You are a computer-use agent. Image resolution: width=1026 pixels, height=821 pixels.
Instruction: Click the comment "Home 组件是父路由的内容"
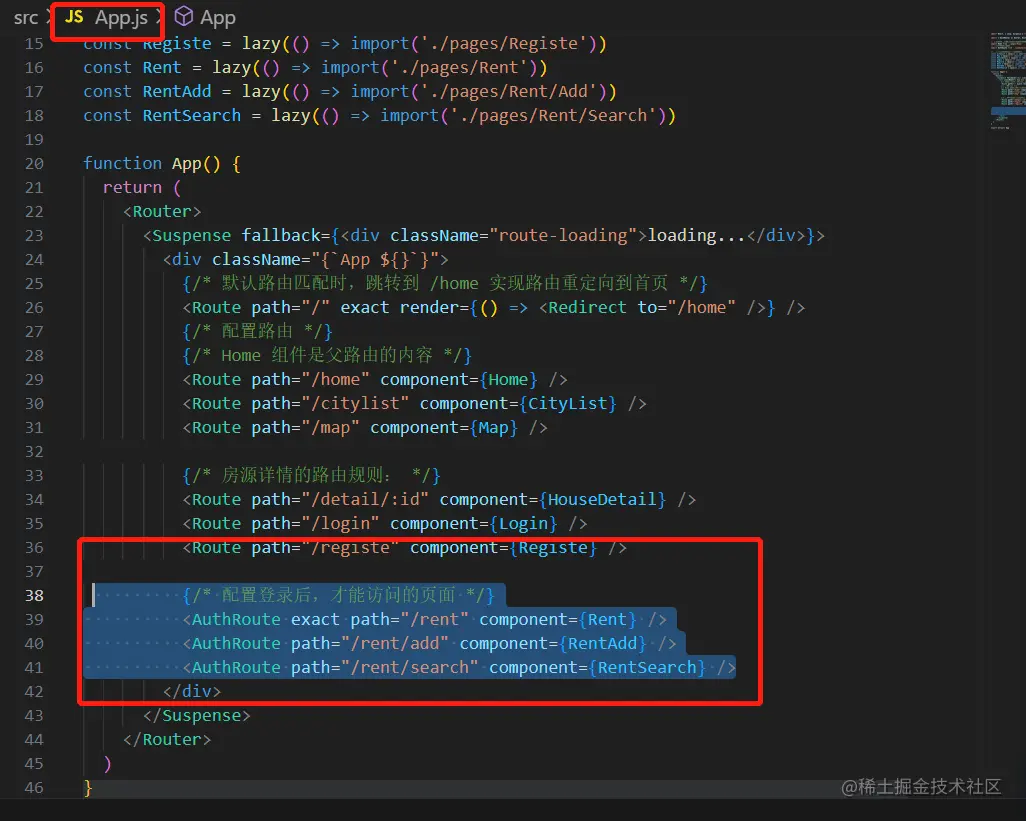[x=327, y=356]
